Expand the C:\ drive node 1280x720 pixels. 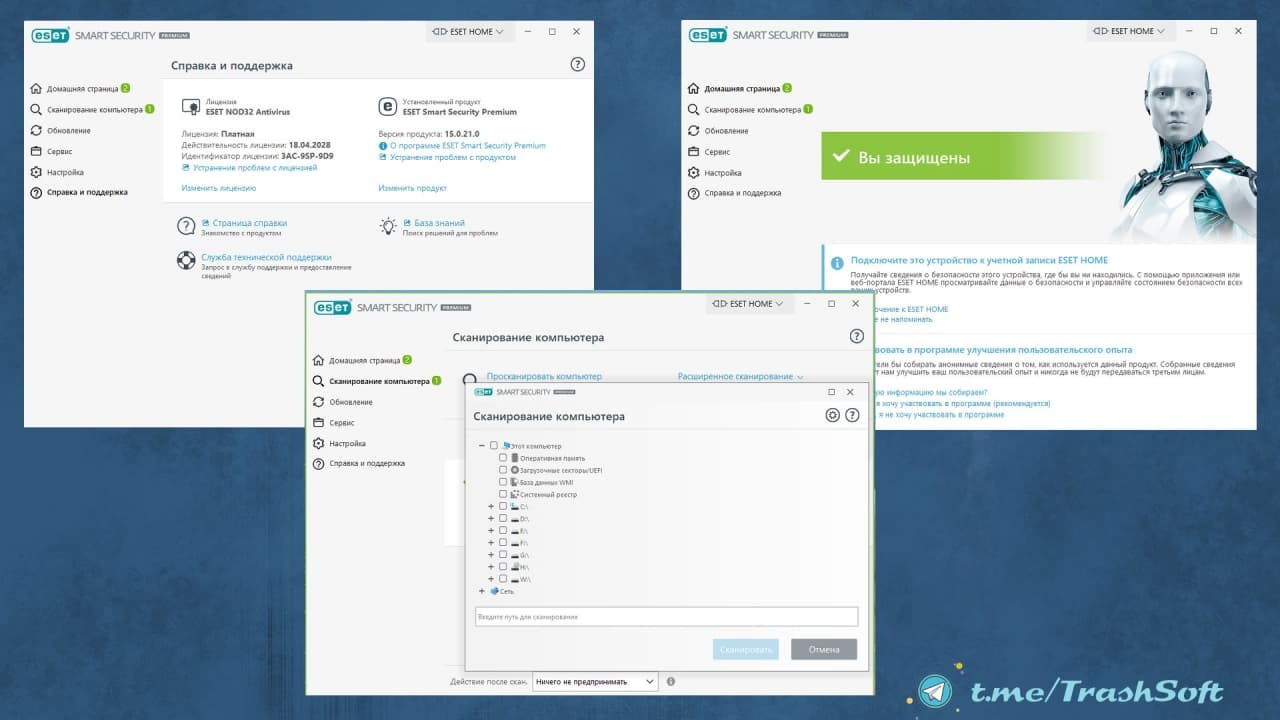click(491, 506)
